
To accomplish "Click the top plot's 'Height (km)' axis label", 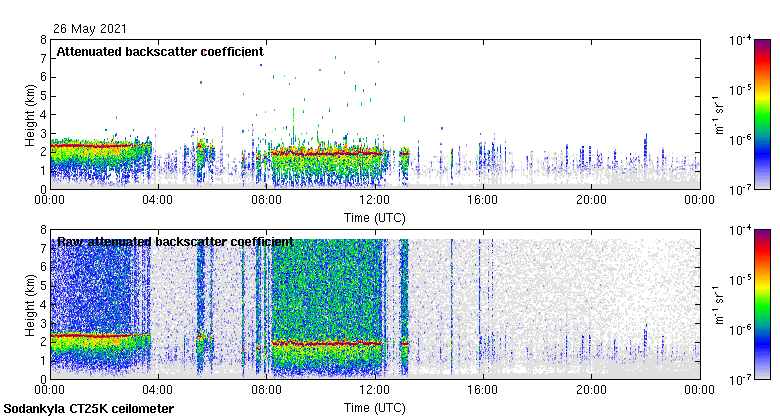I will (x=30, y=115).
